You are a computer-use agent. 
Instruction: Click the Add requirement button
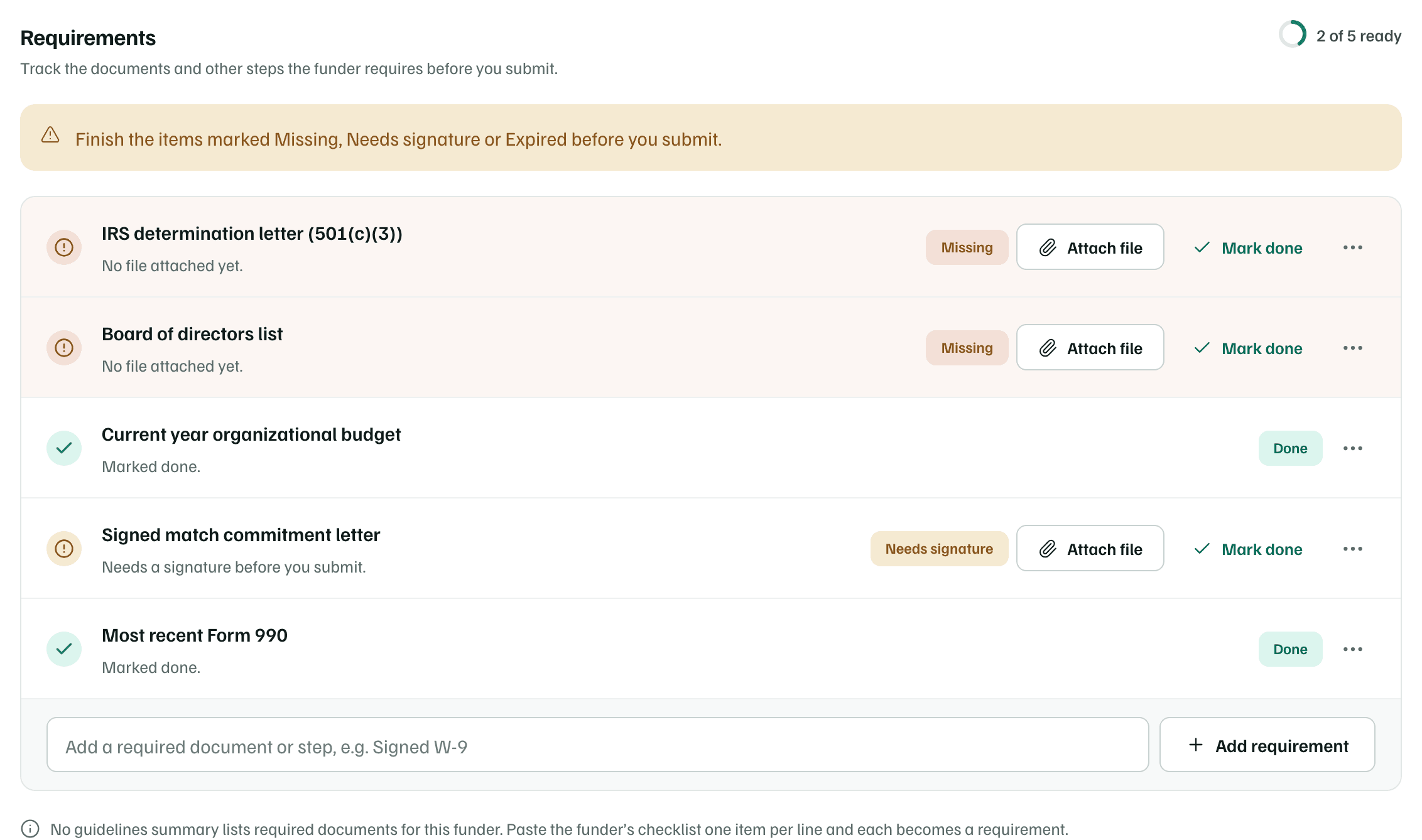(x=1267, y=745)
